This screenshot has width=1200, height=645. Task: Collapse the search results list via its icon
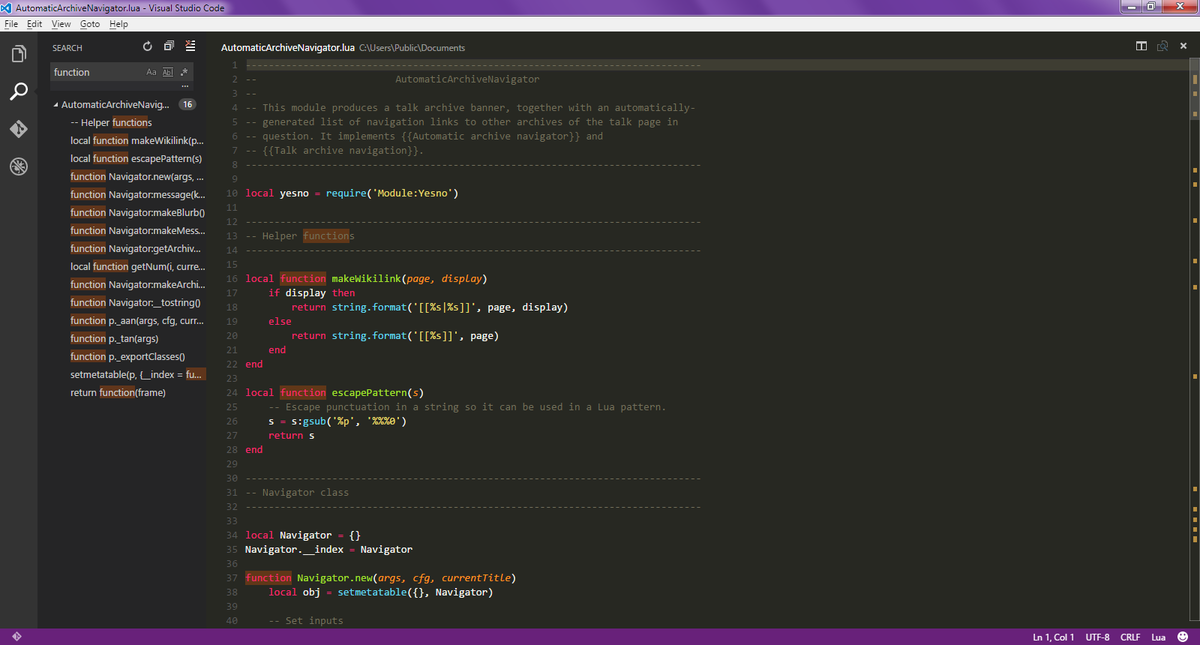click(189, 46)
